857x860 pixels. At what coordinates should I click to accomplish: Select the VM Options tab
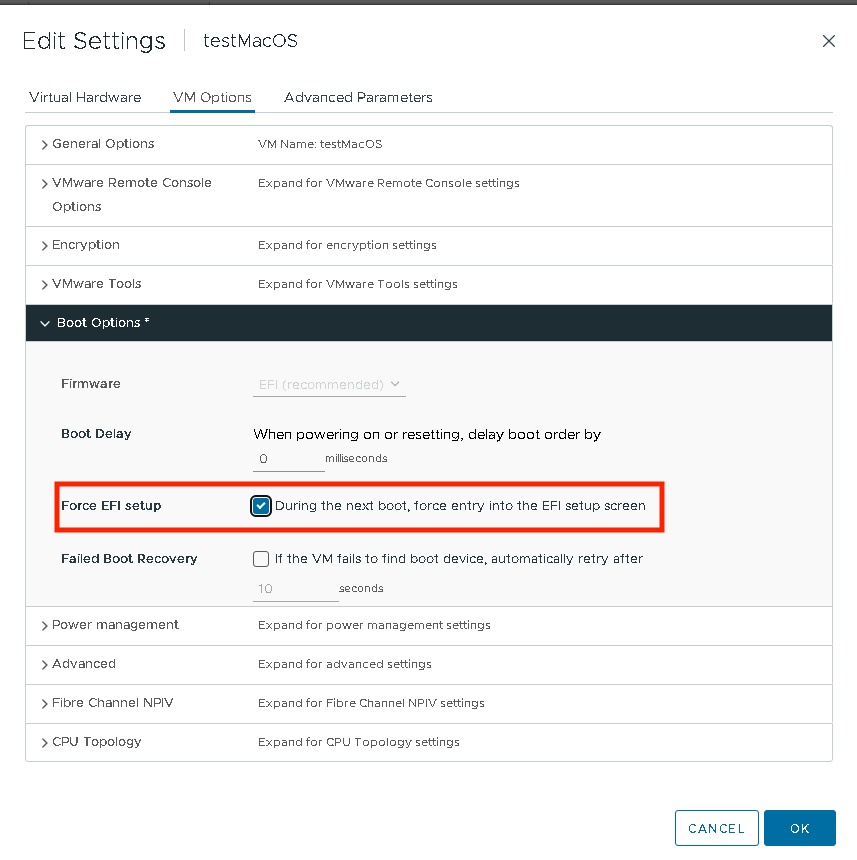tap(212, 97)
